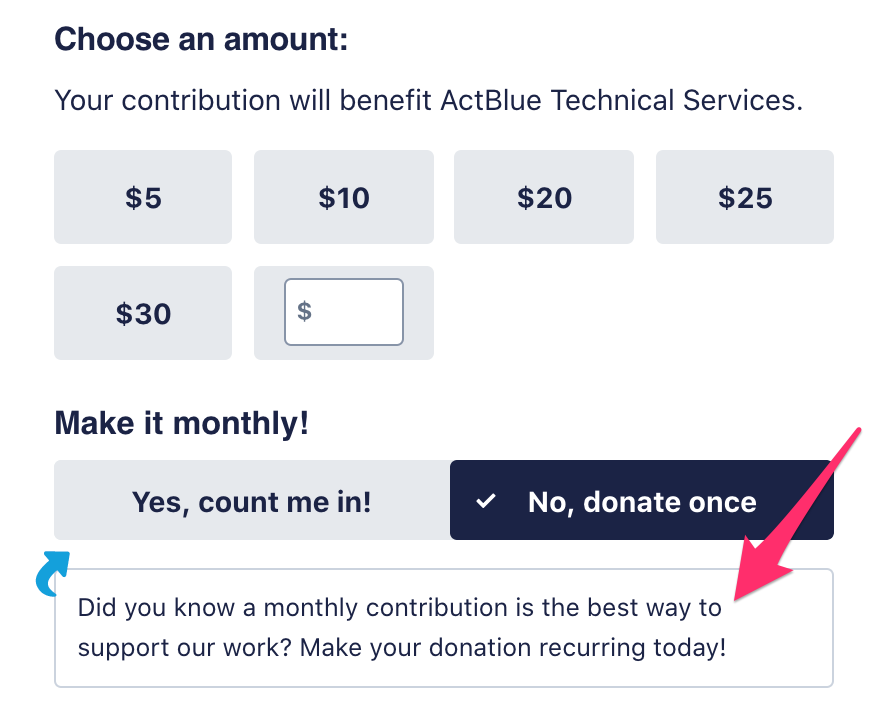Click the 'Make it monthly!' heading
The image size is (878, 720).
click(181, 422)
